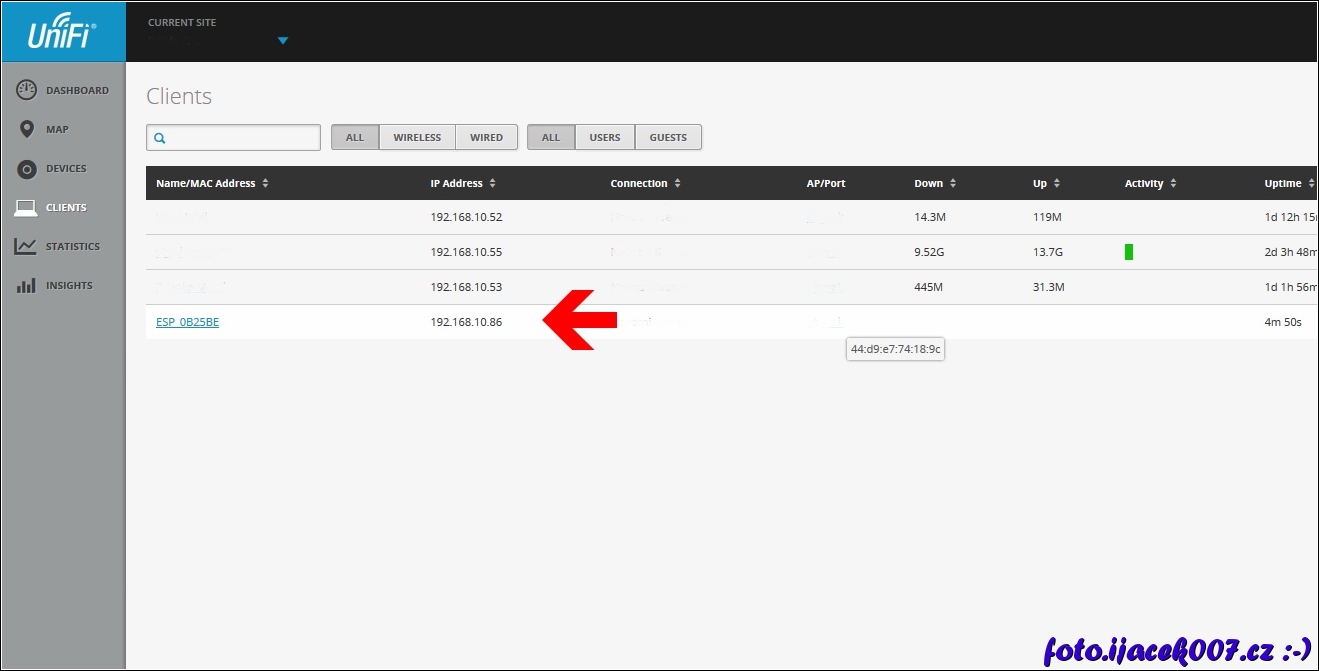Image resolution: width=1319 pixels, height=671 pixels.
Task: Sort by the IP Address column
Action: (463, 184)
